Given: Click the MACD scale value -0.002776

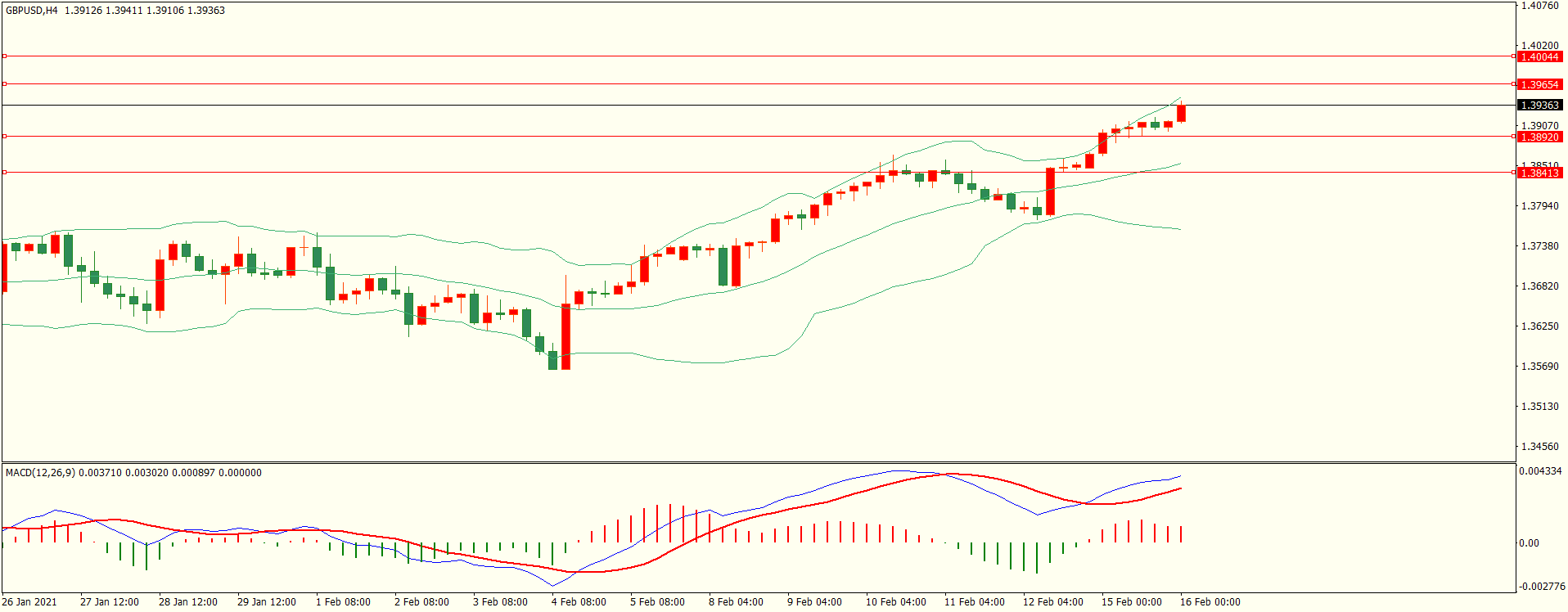Looking at the screenshot, I should tap(1540, 587).
